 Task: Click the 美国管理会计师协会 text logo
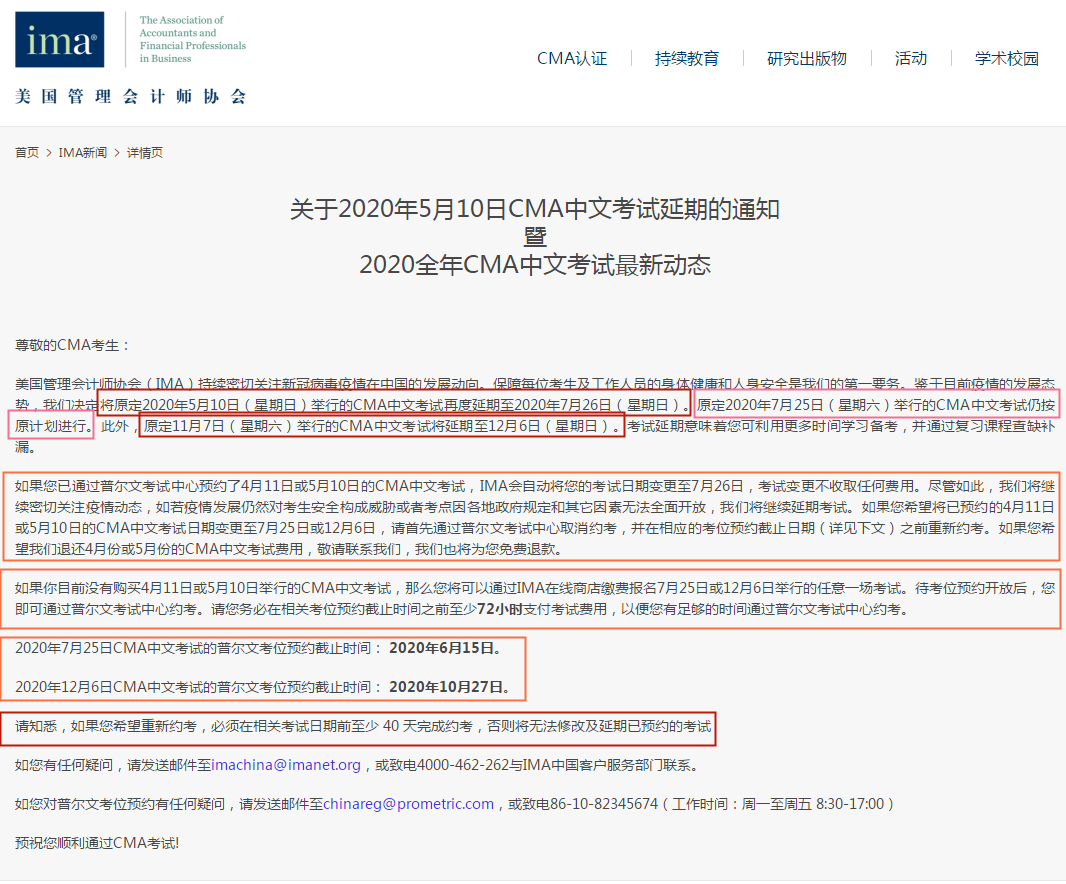pyautogui.click(x=130, y=95)
